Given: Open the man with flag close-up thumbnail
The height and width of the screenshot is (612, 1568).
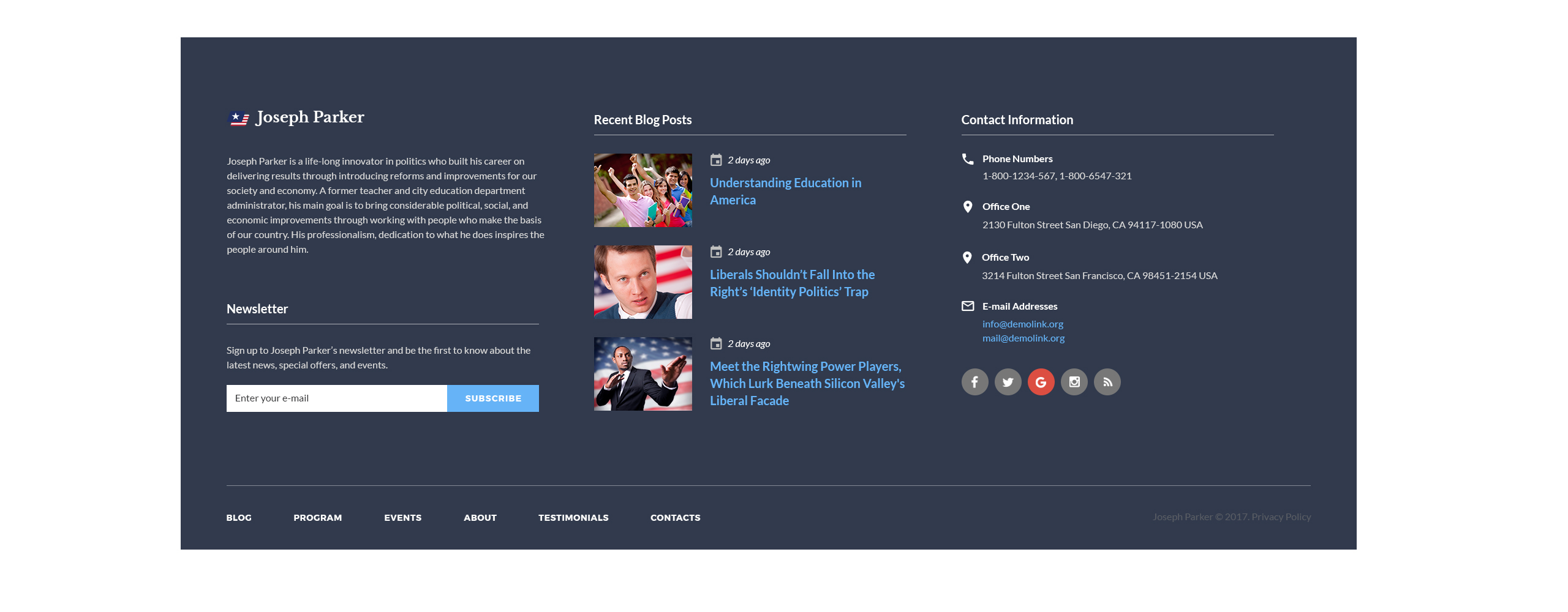Looking at the screenshot, I should coord(643,282).
